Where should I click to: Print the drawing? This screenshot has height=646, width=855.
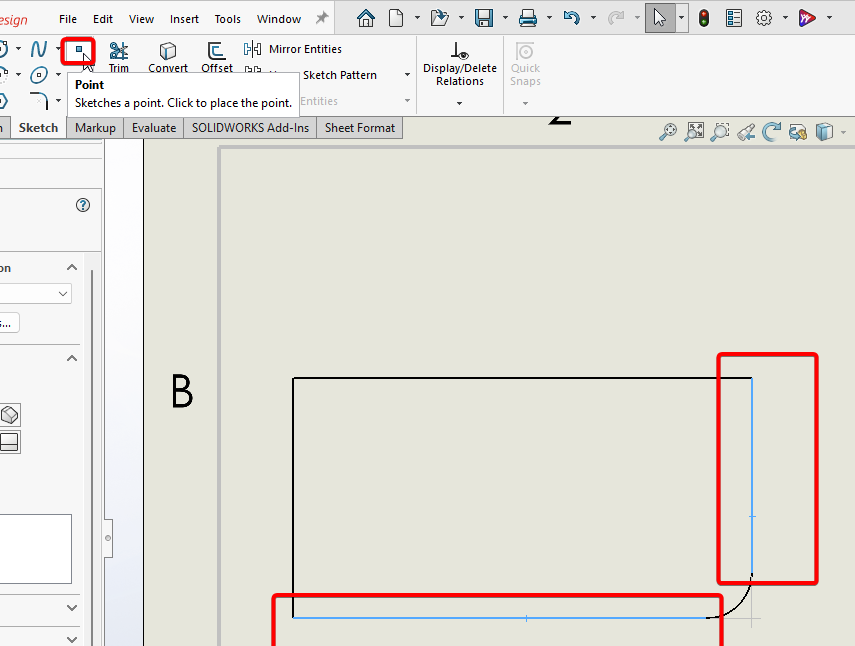point(527,18)
